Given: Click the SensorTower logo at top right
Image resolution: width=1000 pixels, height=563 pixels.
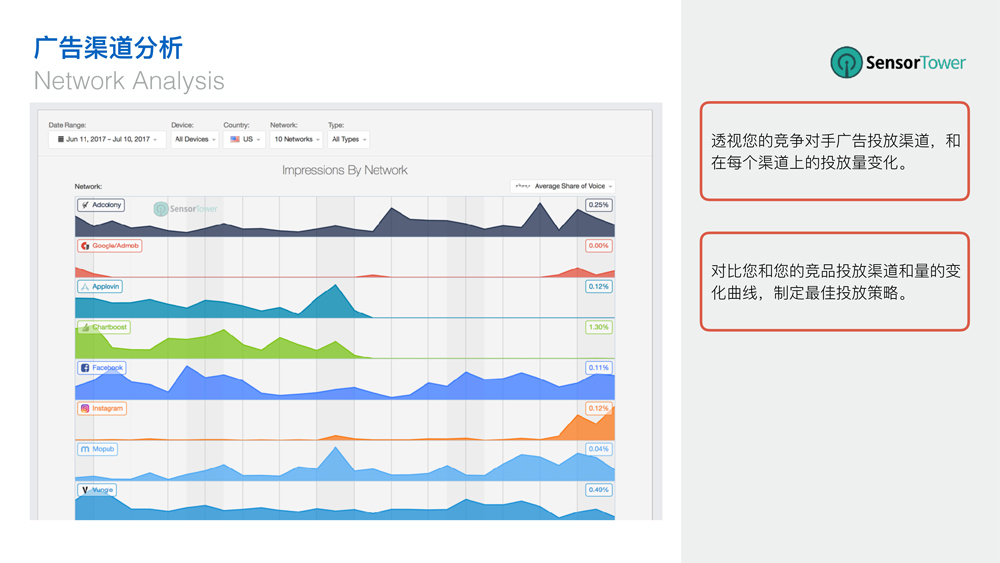Looking at the screenshot, I should pos(898,63).
